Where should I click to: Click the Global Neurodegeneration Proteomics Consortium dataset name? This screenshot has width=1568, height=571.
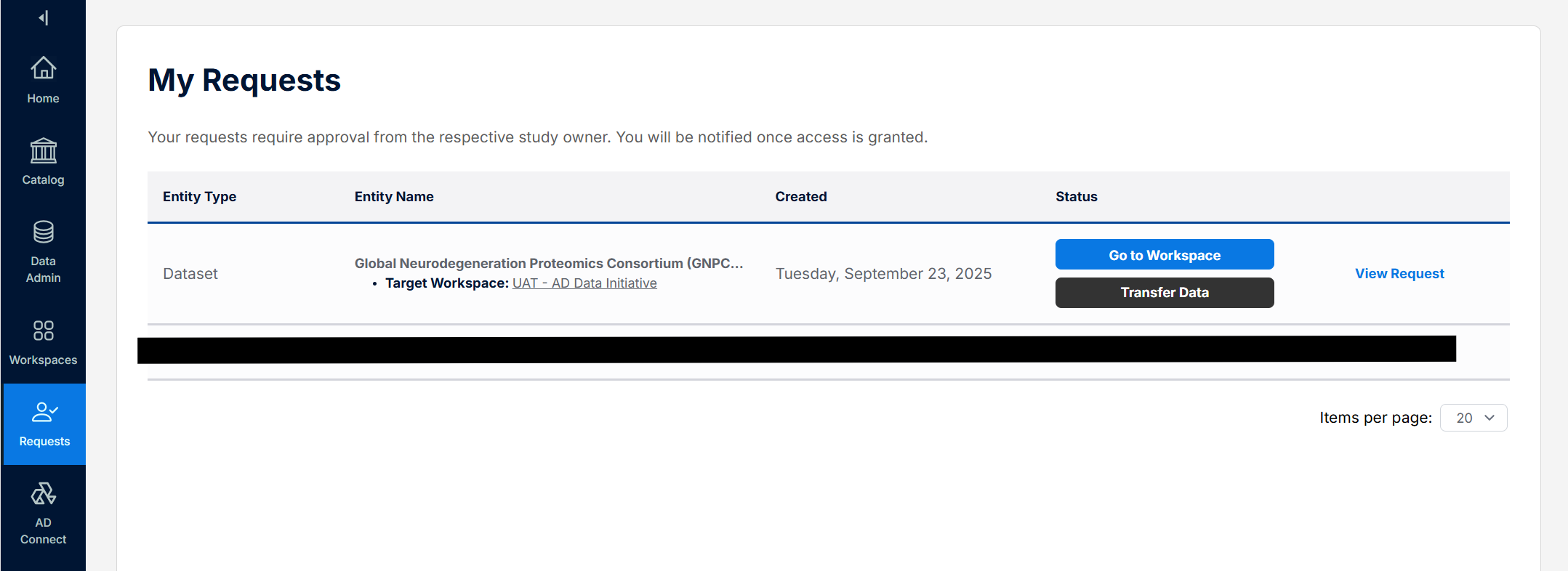point(548,263)
